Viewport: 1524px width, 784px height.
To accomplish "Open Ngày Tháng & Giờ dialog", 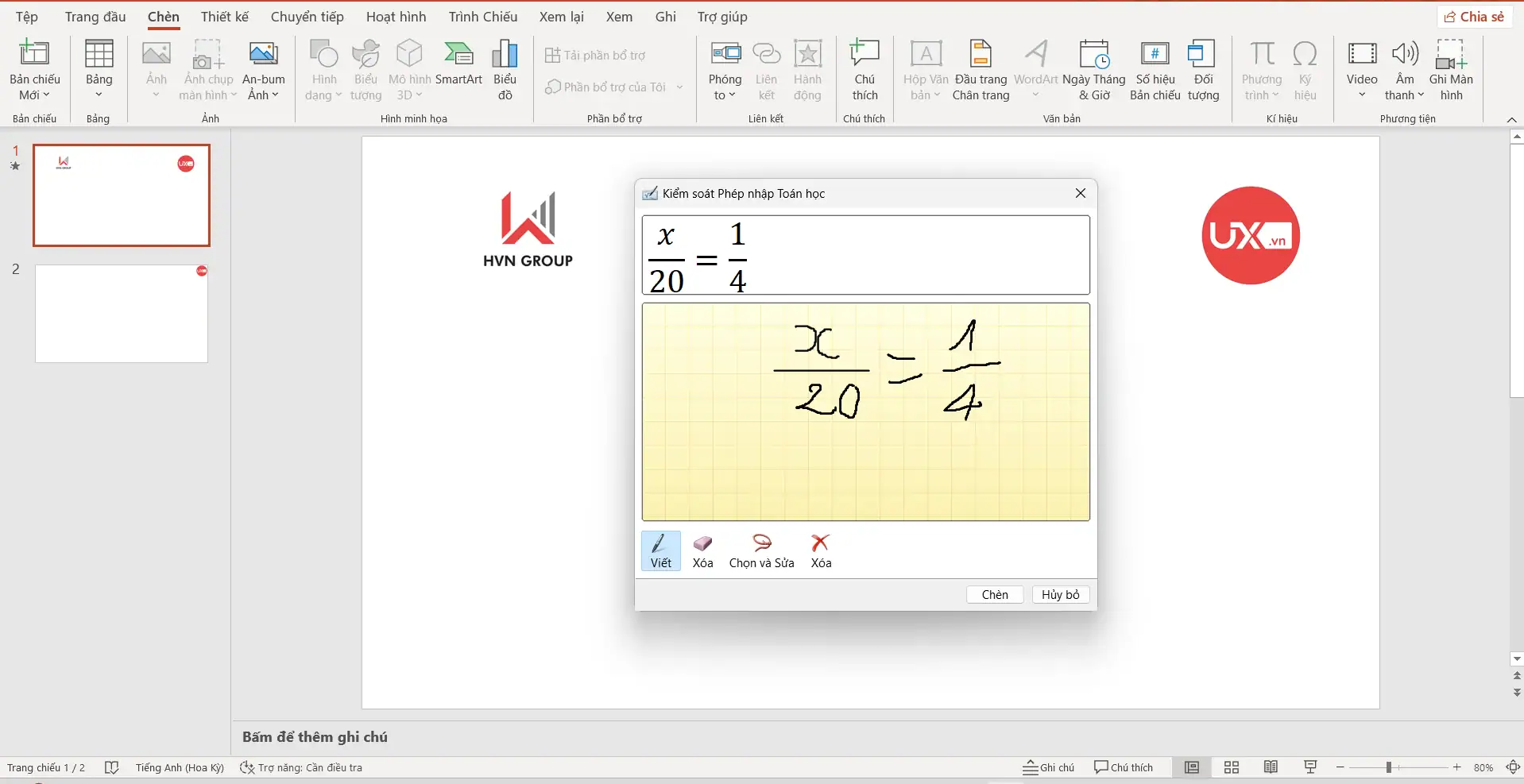I will (1093, 70).
